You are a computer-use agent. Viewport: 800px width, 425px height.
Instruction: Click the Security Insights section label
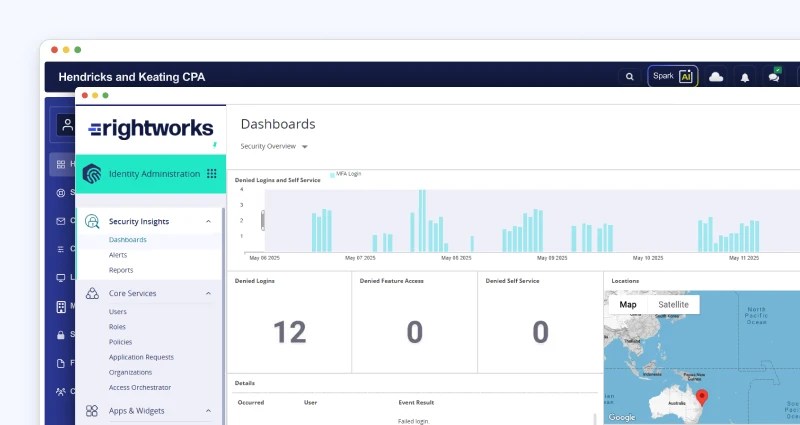(x=139, y=221)
